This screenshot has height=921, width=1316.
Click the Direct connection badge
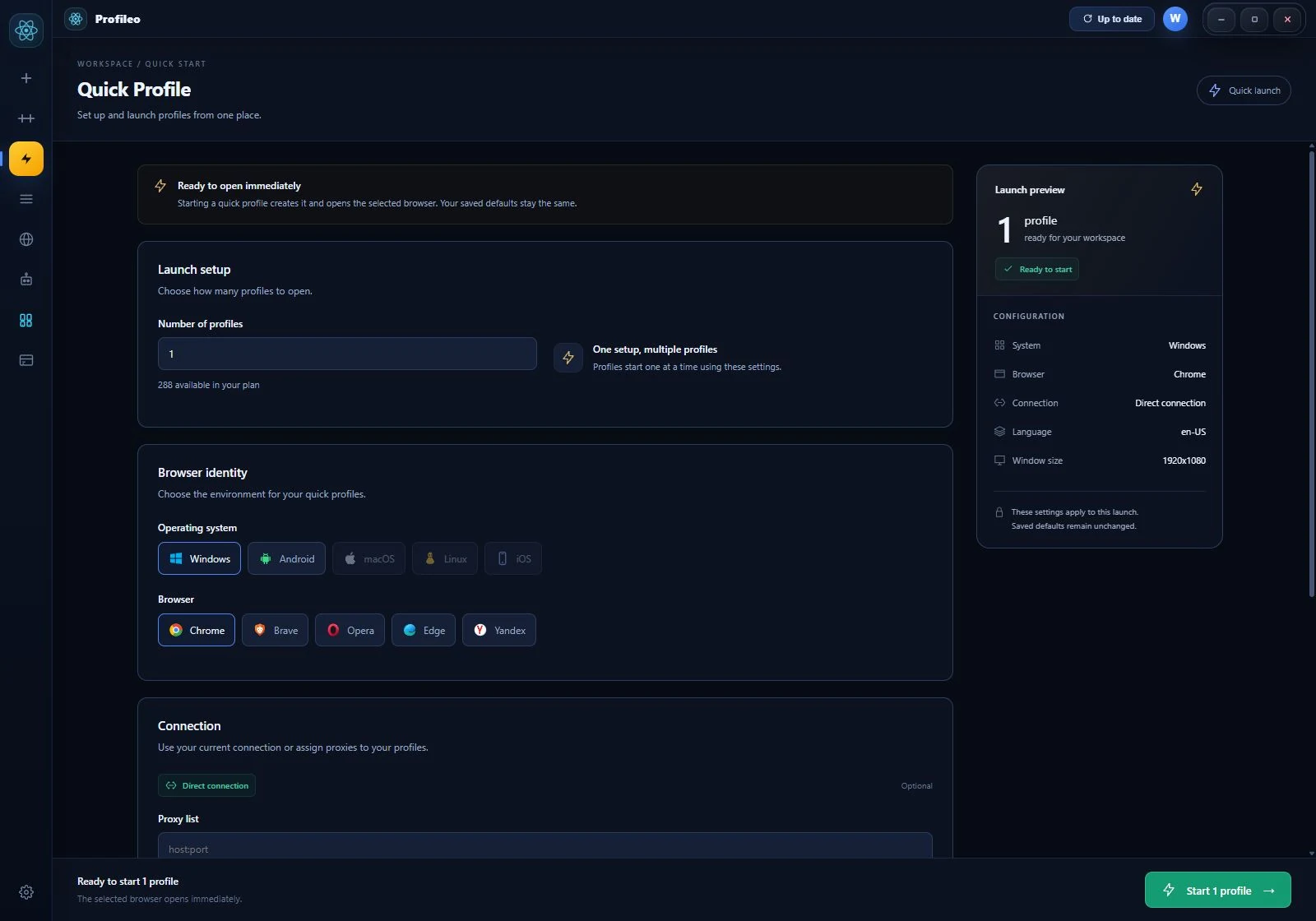point(206,785)
